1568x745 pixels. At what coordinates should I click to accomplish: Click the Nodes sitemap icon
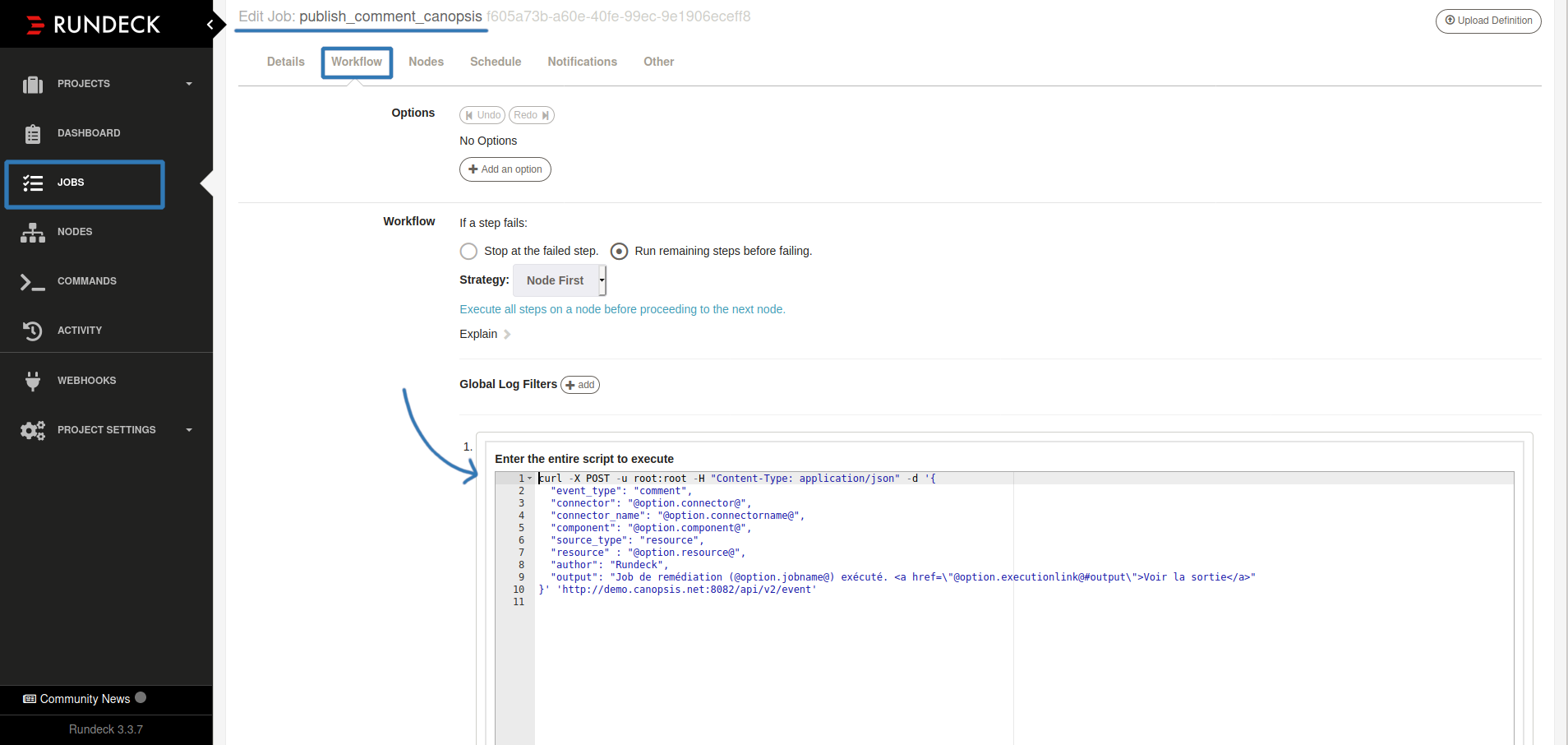33,232
